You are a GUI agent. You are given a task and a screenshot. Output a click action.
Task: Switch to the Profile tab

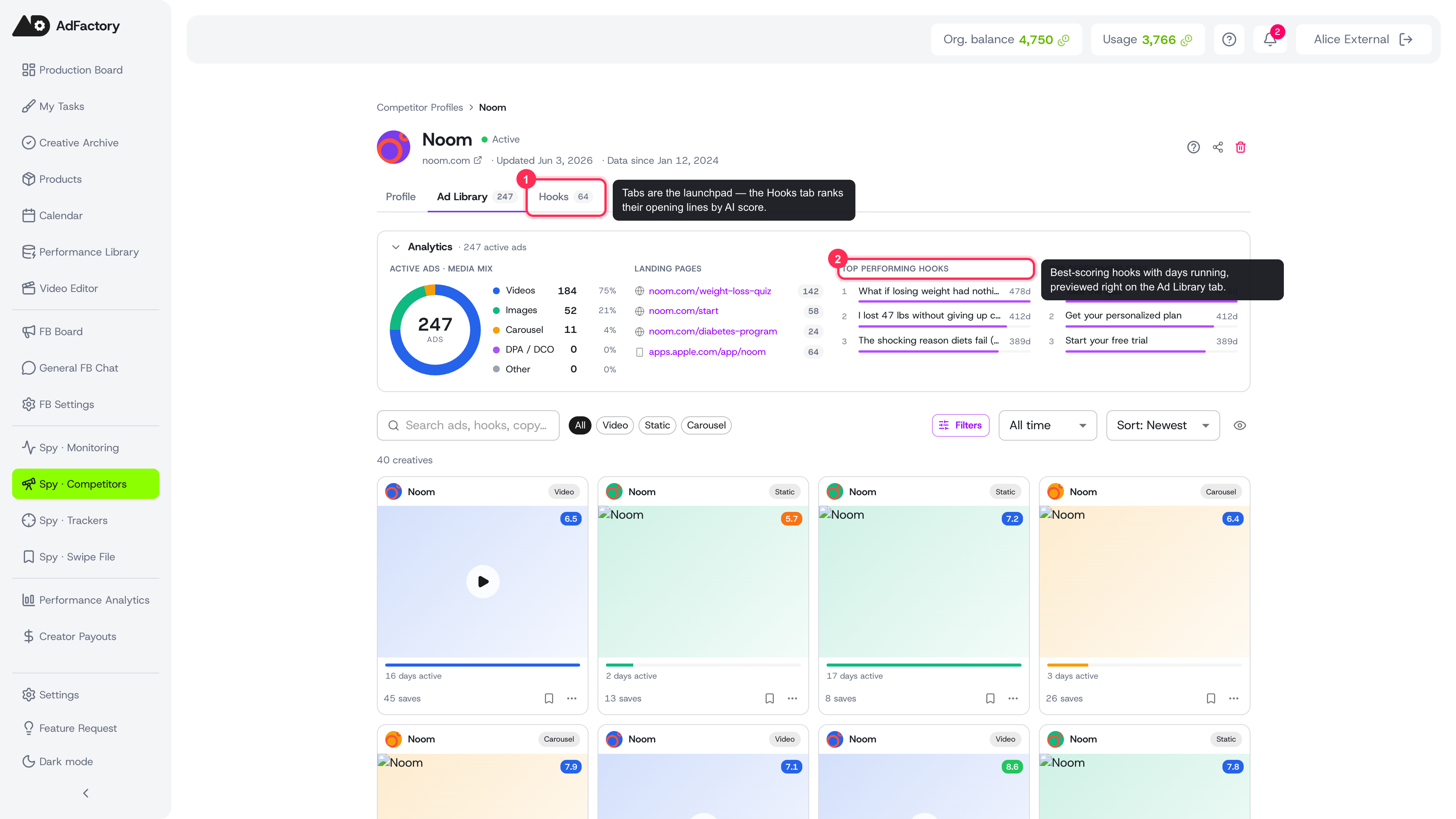pyautogui.click(x=400, y=197)
